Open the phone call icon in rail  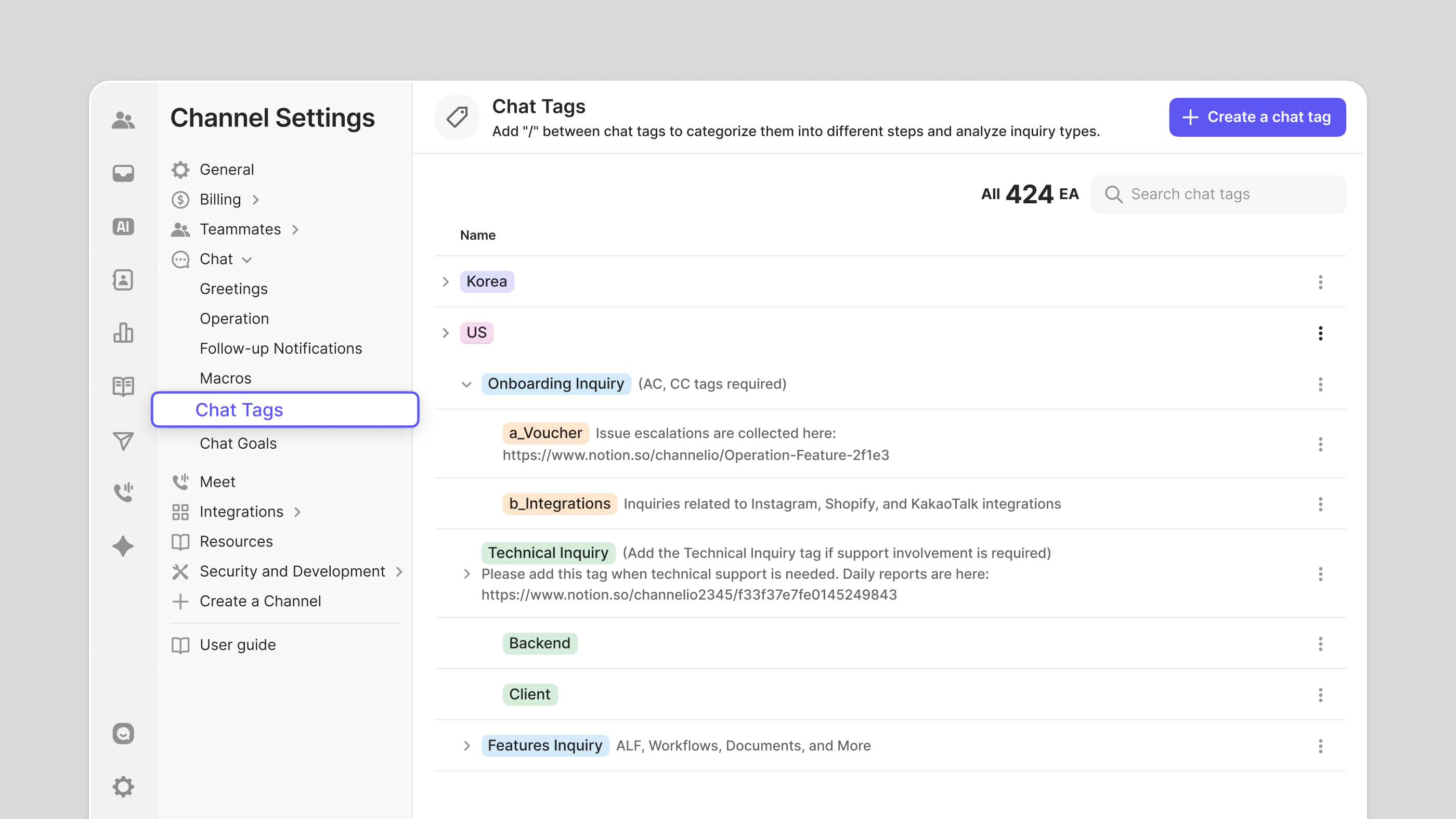123,492
